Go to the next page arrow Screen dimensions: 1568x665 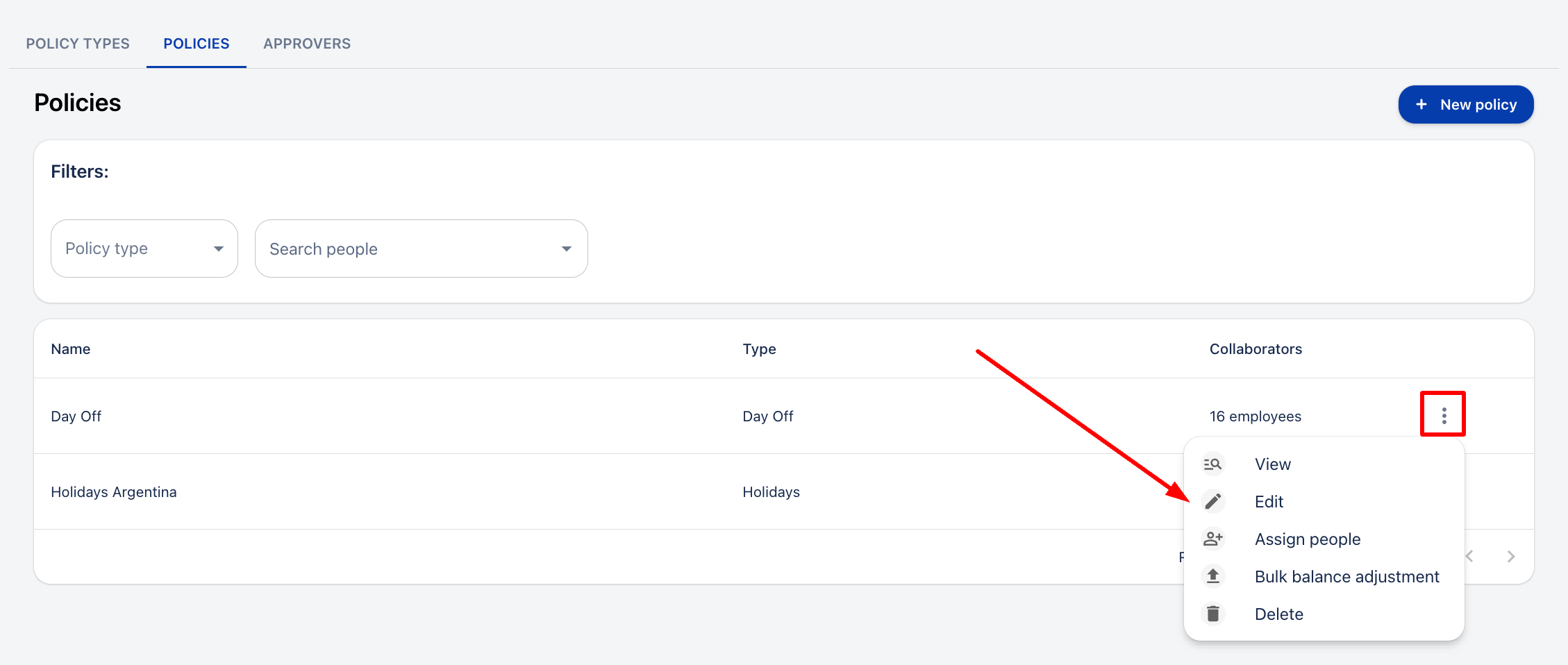(1511, 557)
